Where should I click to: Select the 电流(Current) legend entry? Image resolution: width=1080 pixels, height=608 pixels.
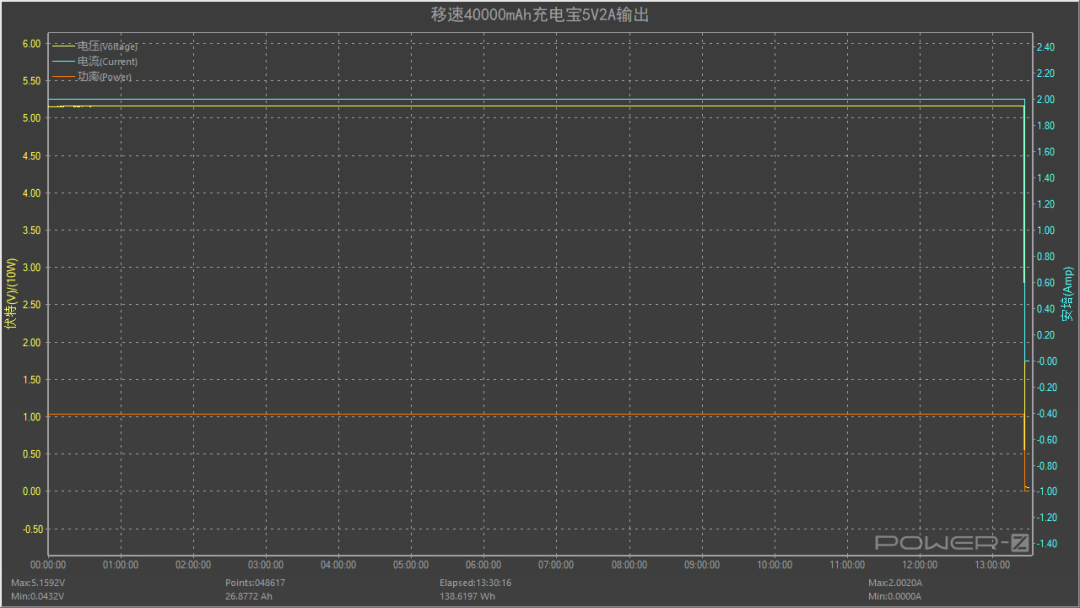pos(95,61)
